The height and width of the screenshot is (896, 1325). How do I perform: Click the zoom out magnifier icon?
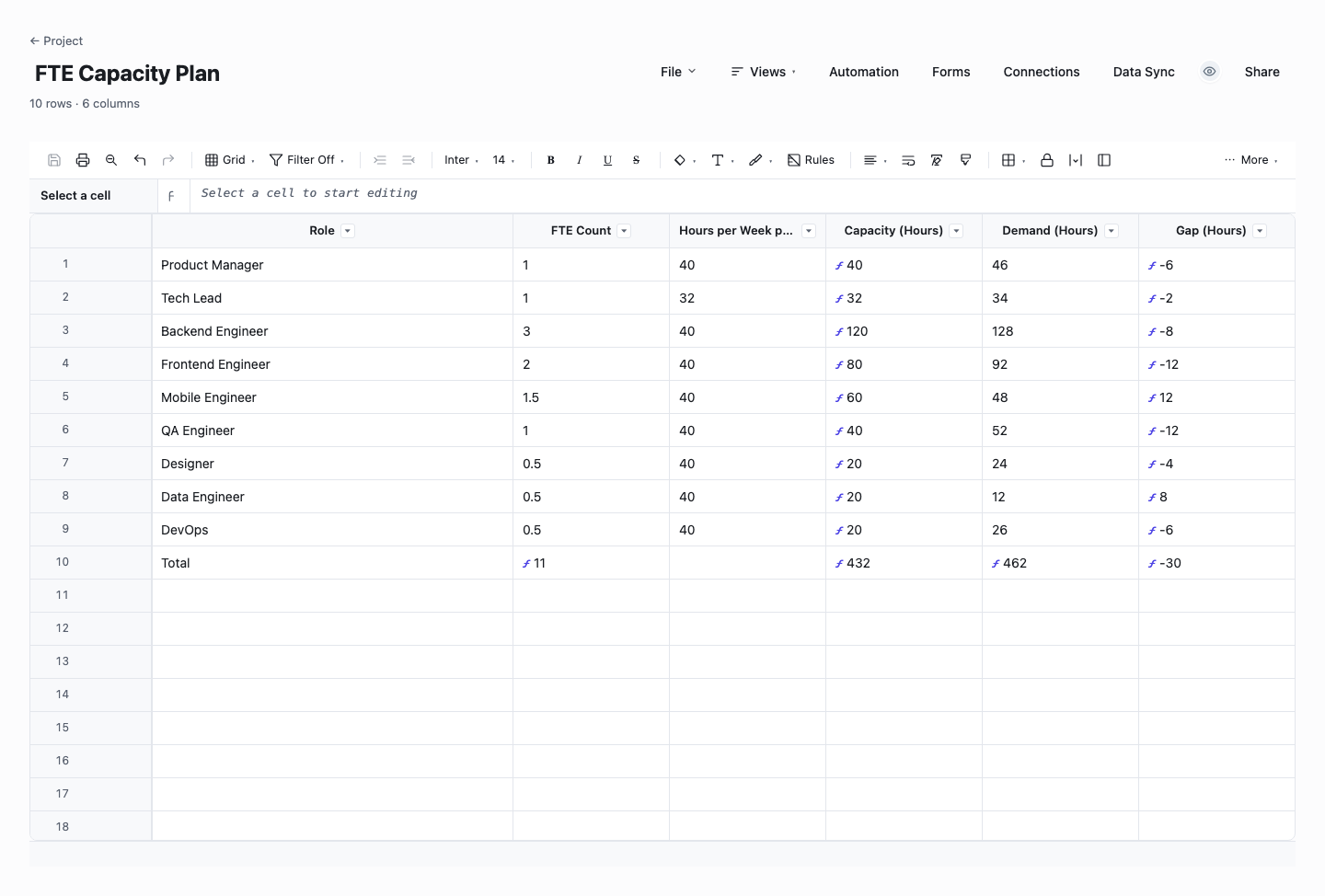click(111, 160)
